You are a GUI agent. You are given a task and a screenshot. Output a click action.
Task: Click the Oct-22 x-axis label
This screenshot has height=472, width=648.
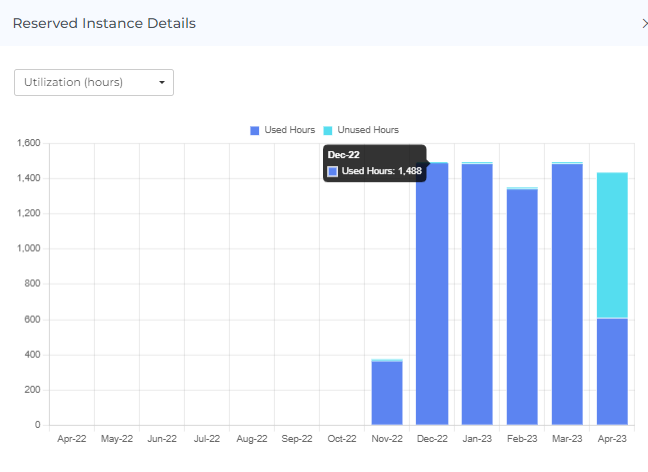pos(342,438)
